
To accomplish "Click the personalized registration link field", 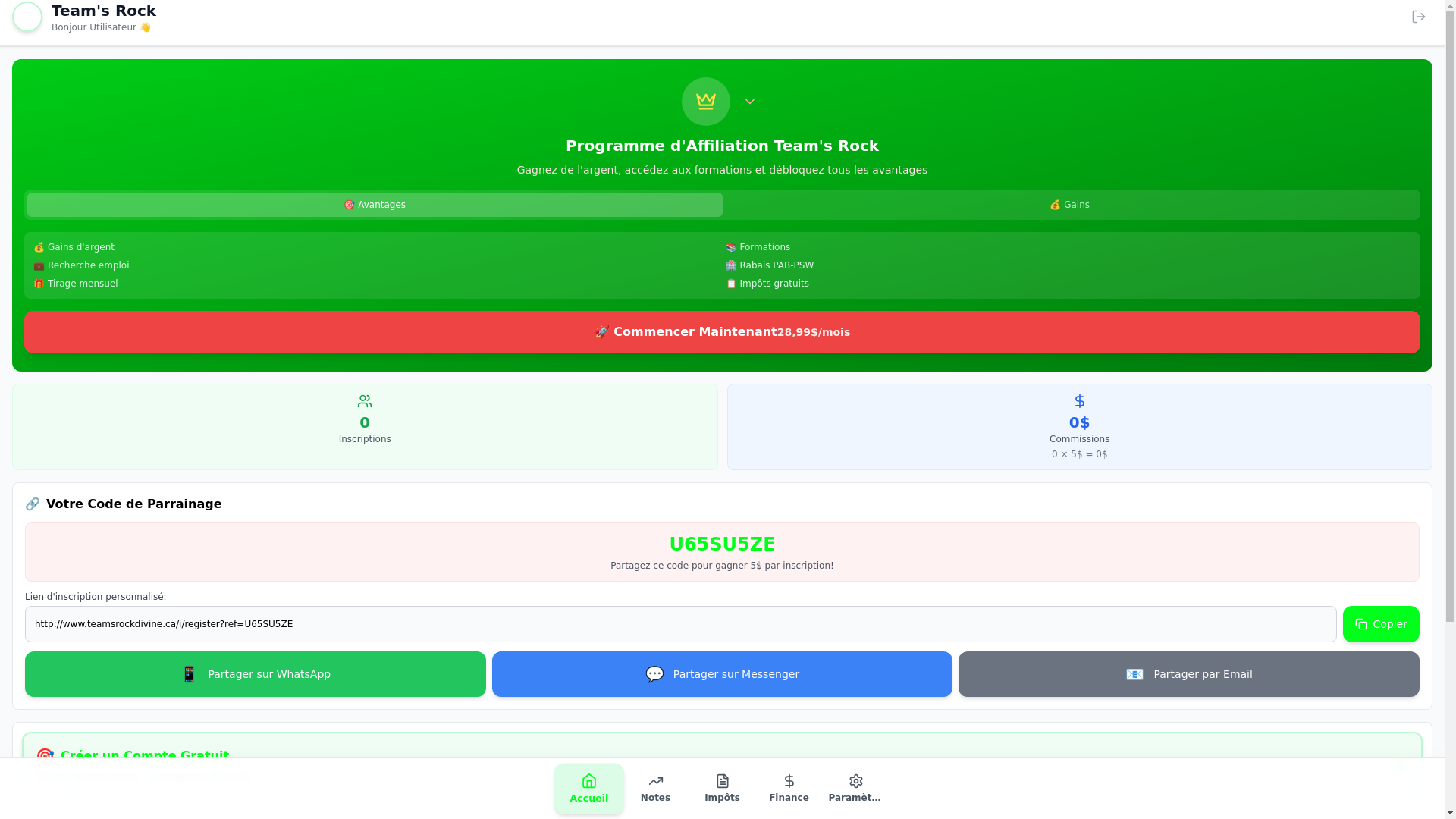I will point(681,624).
